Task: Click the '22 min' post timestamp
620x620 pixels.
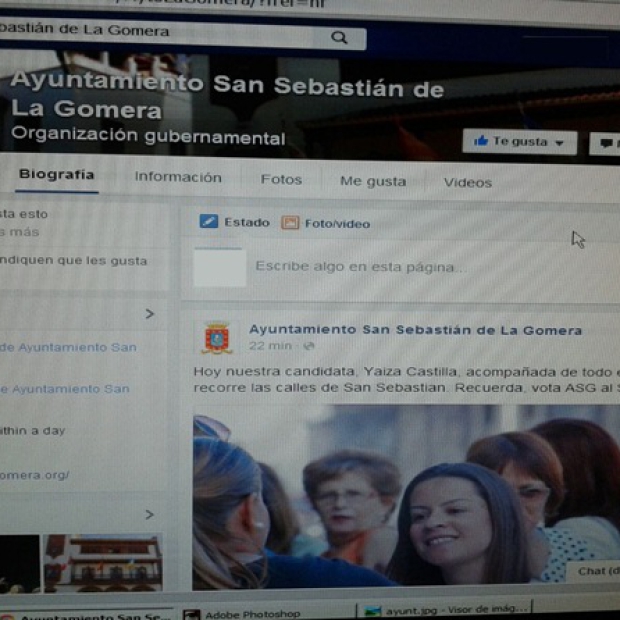Action: point(270,346)
